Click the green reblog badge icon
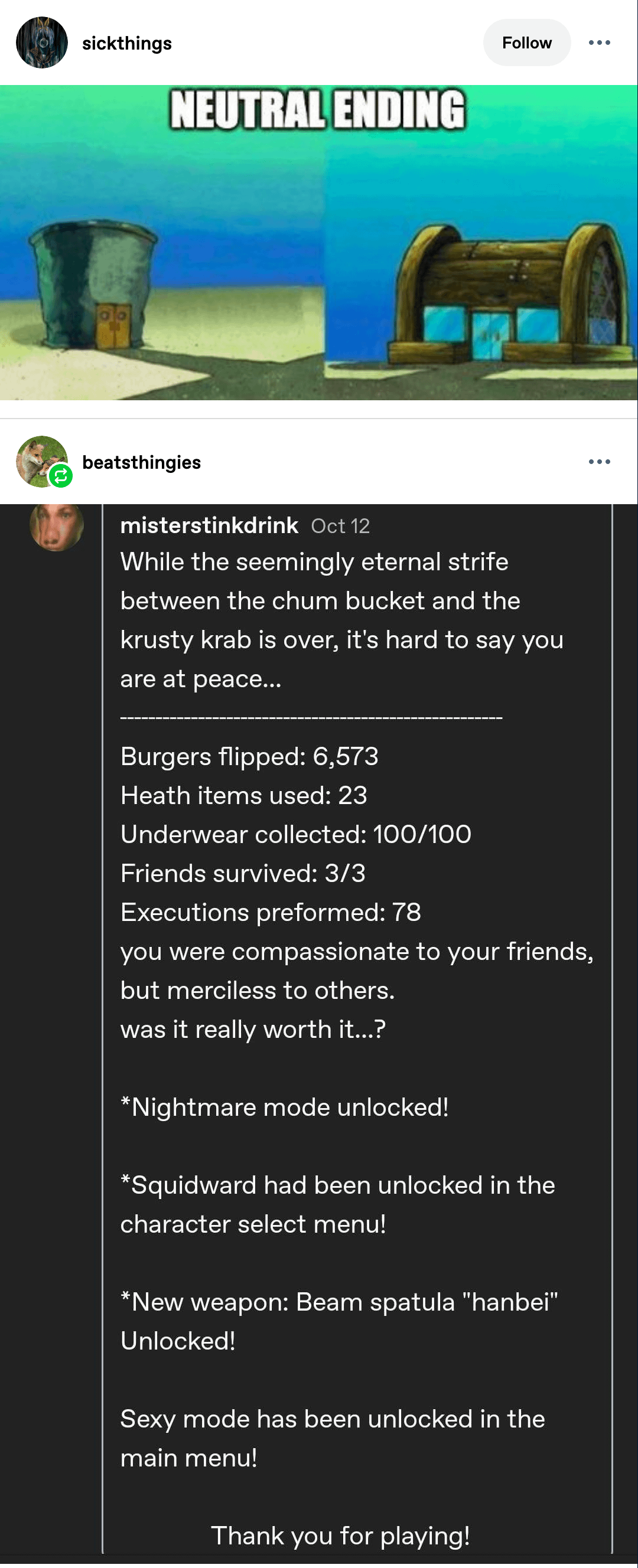The height and width of the screenshot is (1568, 638). 61,476
